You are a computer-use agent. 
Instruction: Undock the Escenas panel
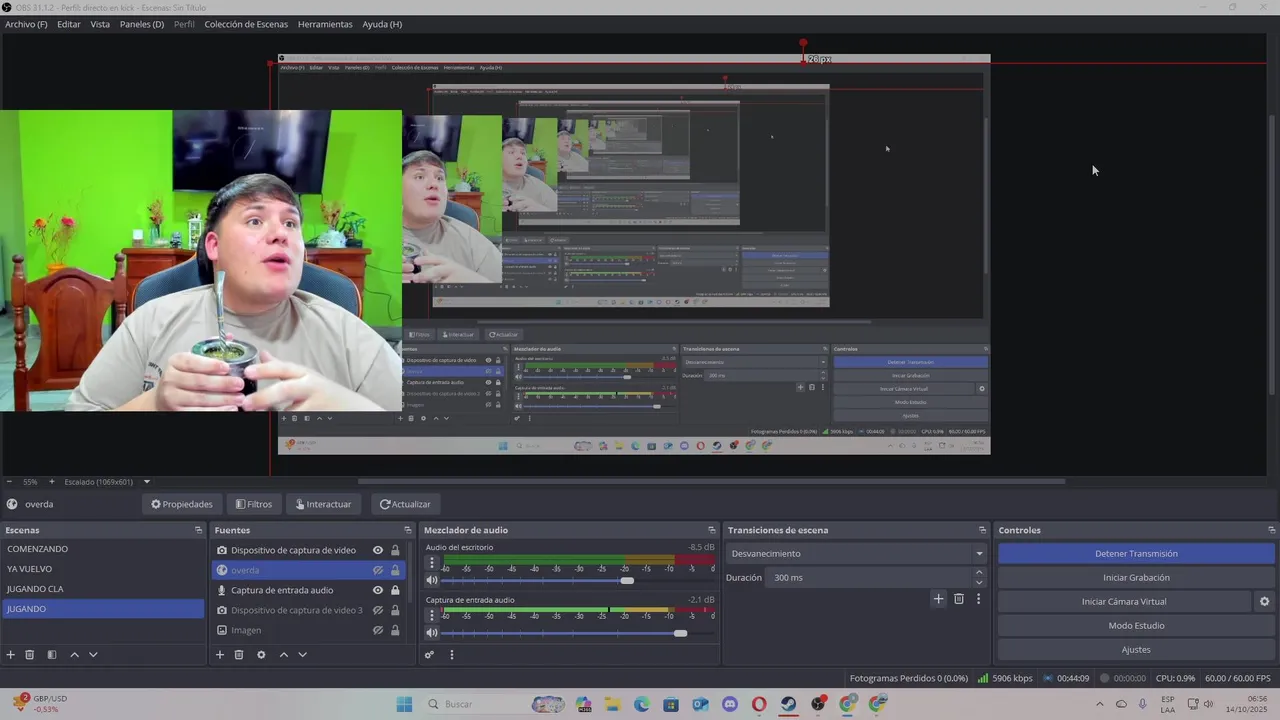point(198,530)
